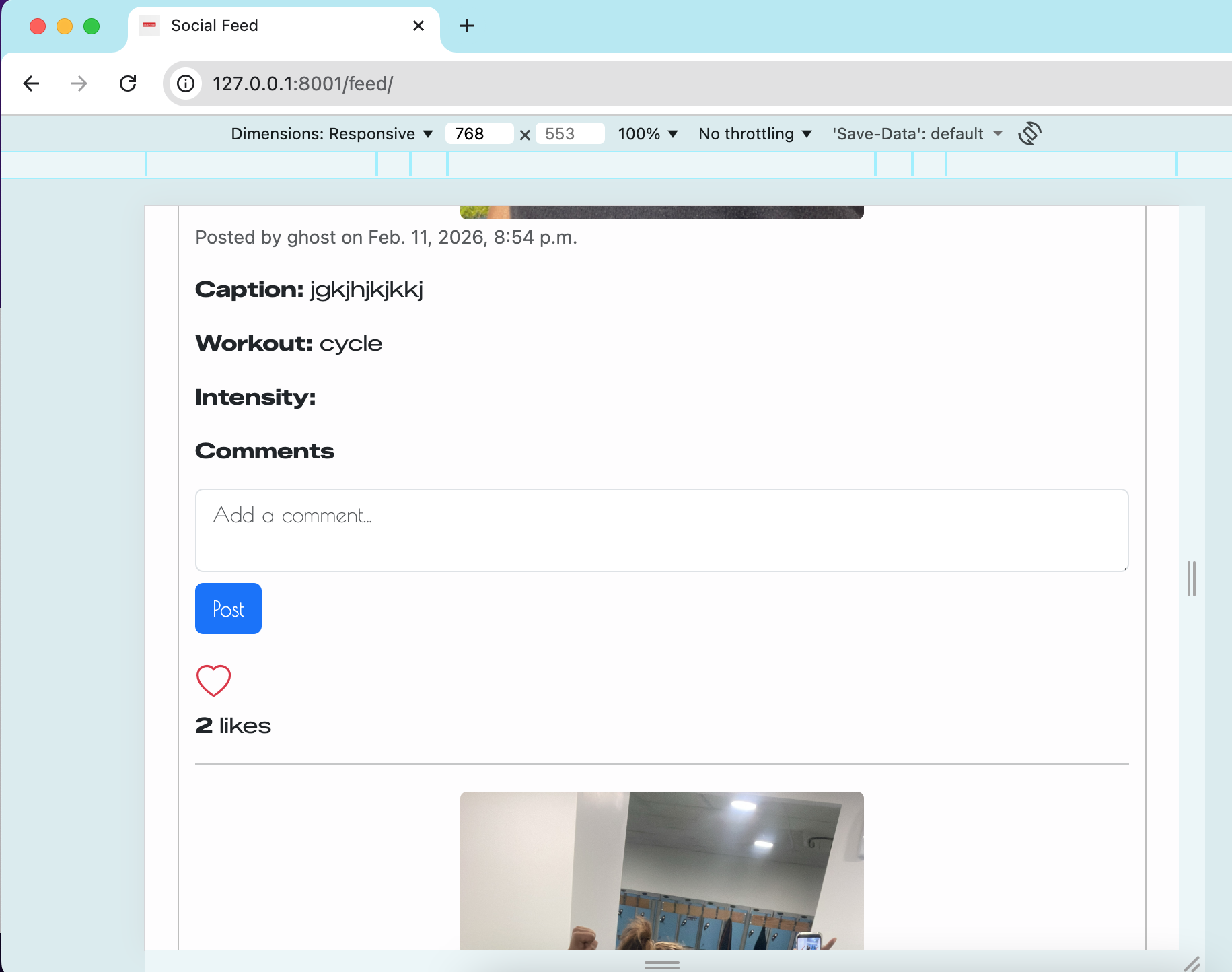
Task: Click the Social Feed tab favicon
Action: pos(149,26)
